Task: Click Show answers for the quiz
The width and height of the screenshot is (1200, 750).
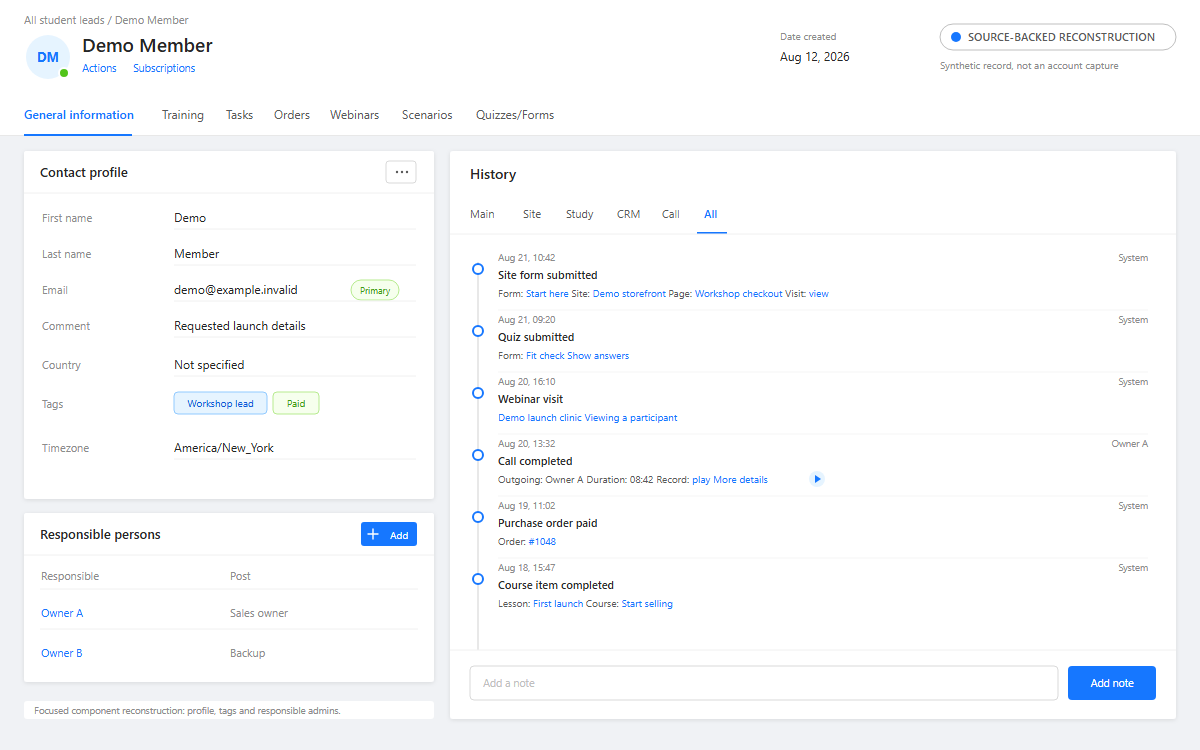Action: point(598,356)
